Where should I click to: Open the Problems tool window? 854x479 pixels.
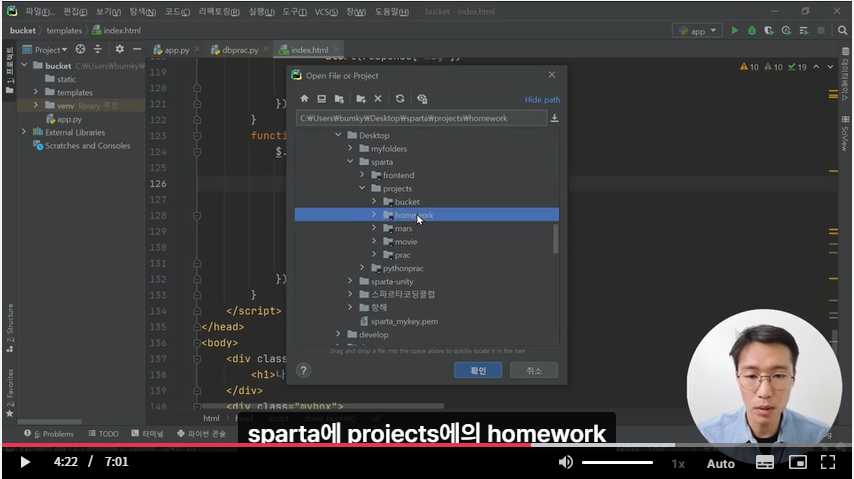point(49,434)
